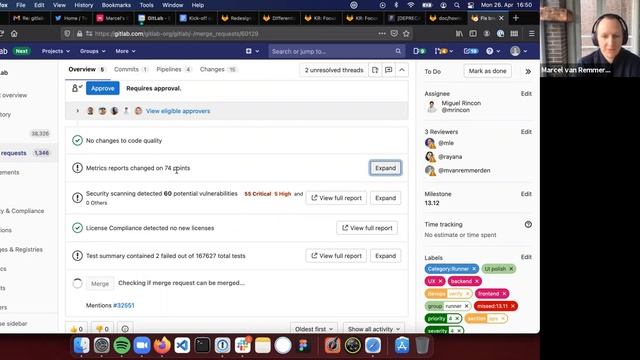The height and width of the screenshot is (360, 640).
Task: Add a reaction with smiley icon
Action: pyautogui.click(x=125, y=329)
